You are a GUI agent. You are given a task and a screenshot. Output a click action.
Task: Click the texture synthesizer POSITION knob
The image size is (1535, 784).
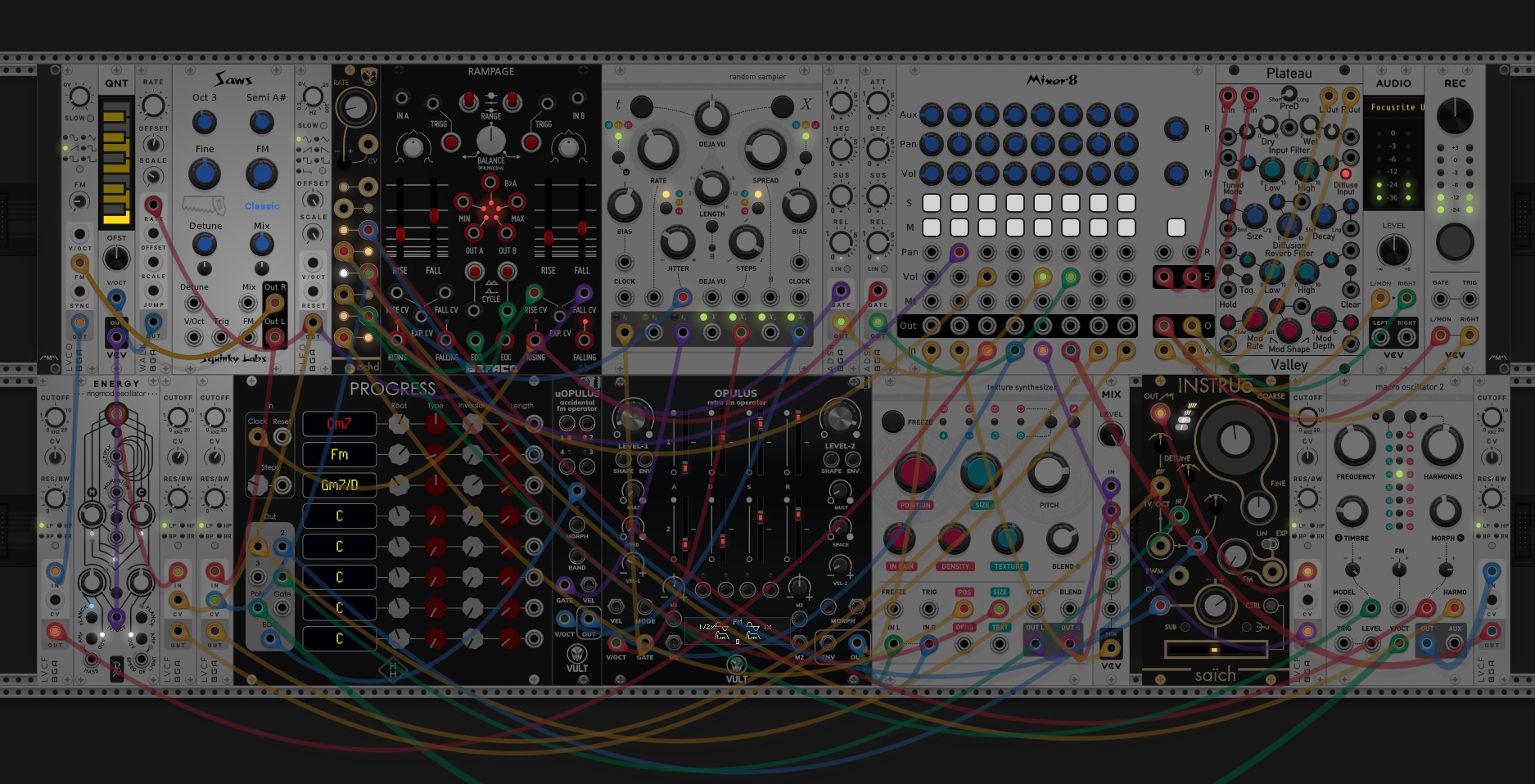(914, 472)
